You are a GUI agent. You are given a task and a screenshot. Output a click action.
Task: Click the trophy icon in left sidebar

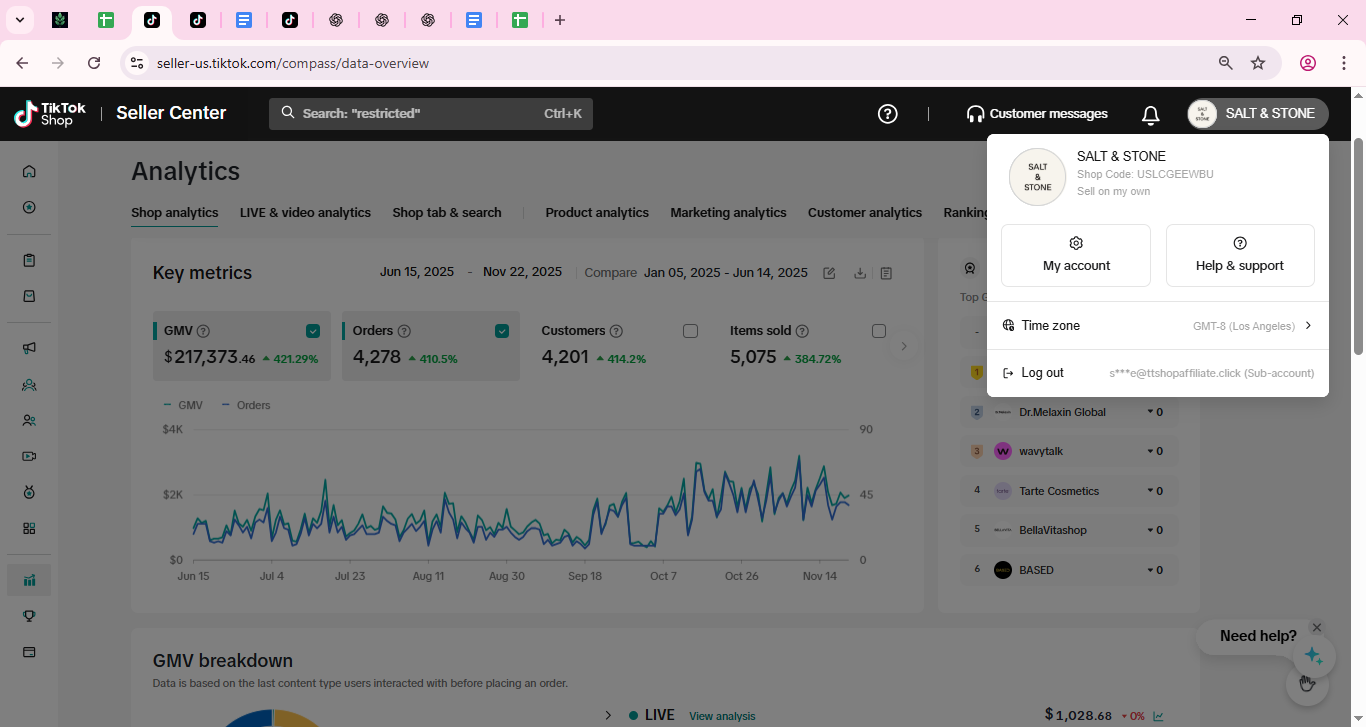29,616
